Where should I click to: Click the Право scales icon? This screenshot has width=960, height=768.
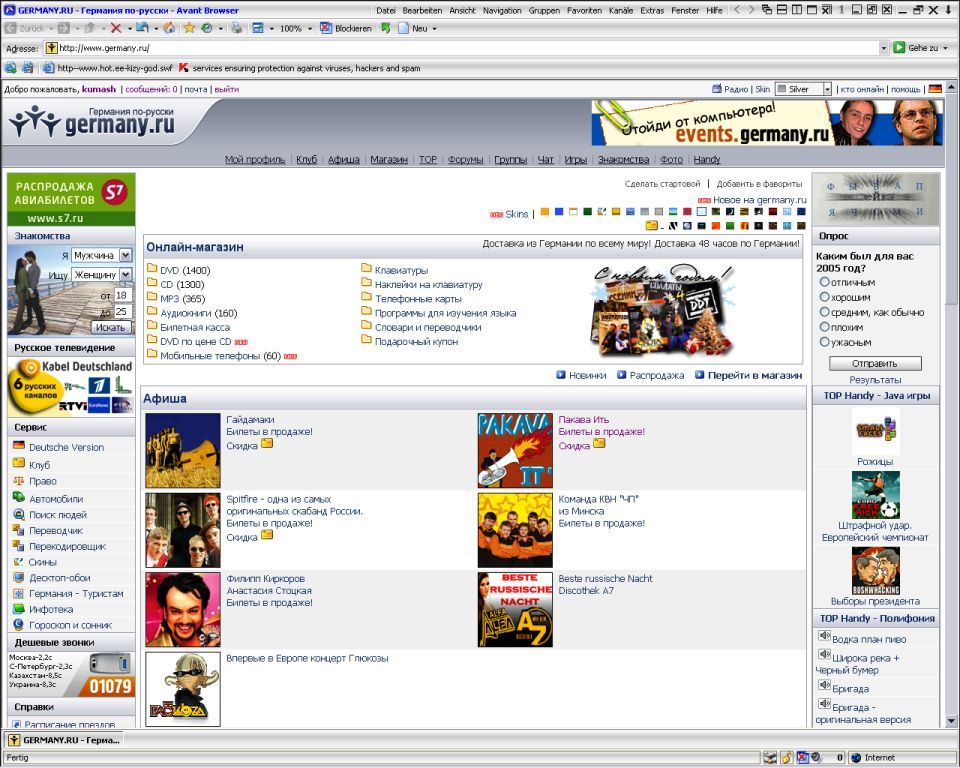coord(19,481)
